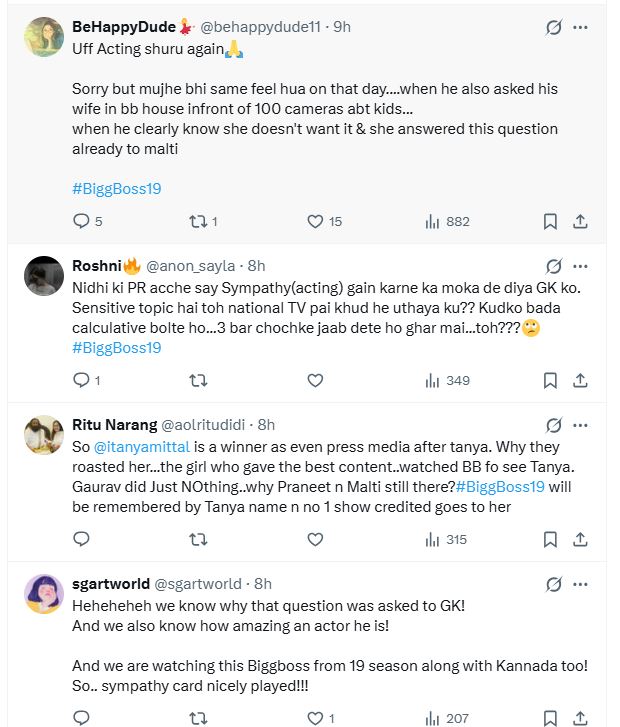Bookmark Roshni's tweet
This screenshot has height=727, width=620.
pyautogui.click(x=550, y=380)
